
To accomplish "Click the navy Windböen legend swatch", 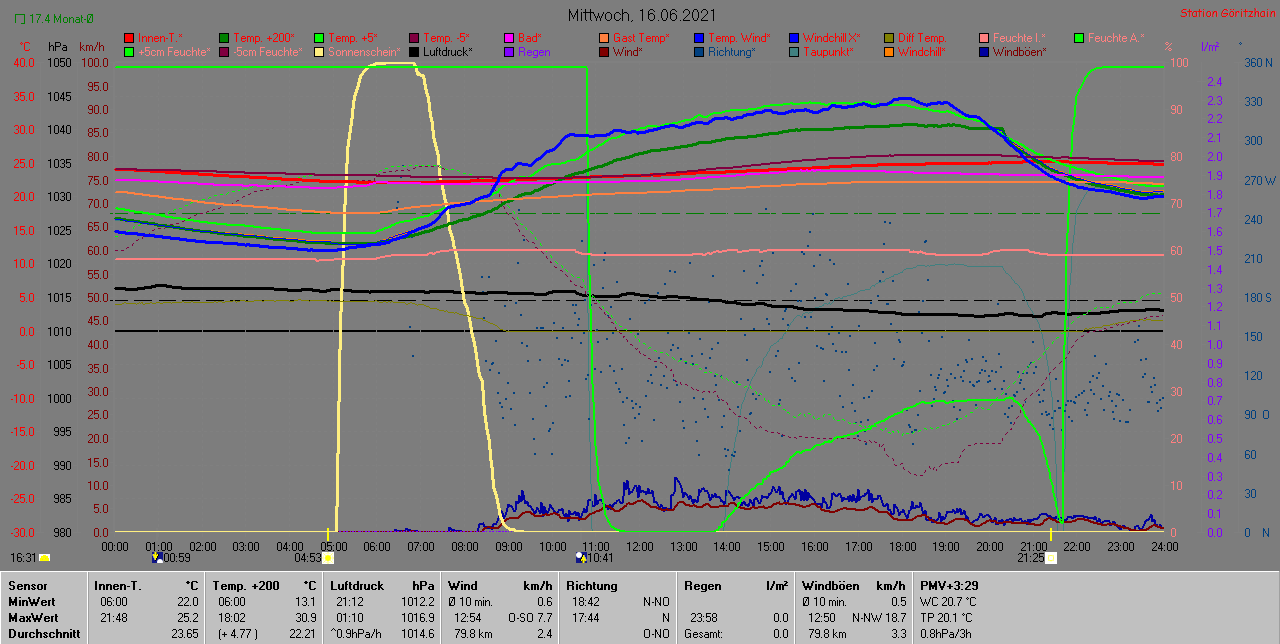I will (x=984, y=51).
